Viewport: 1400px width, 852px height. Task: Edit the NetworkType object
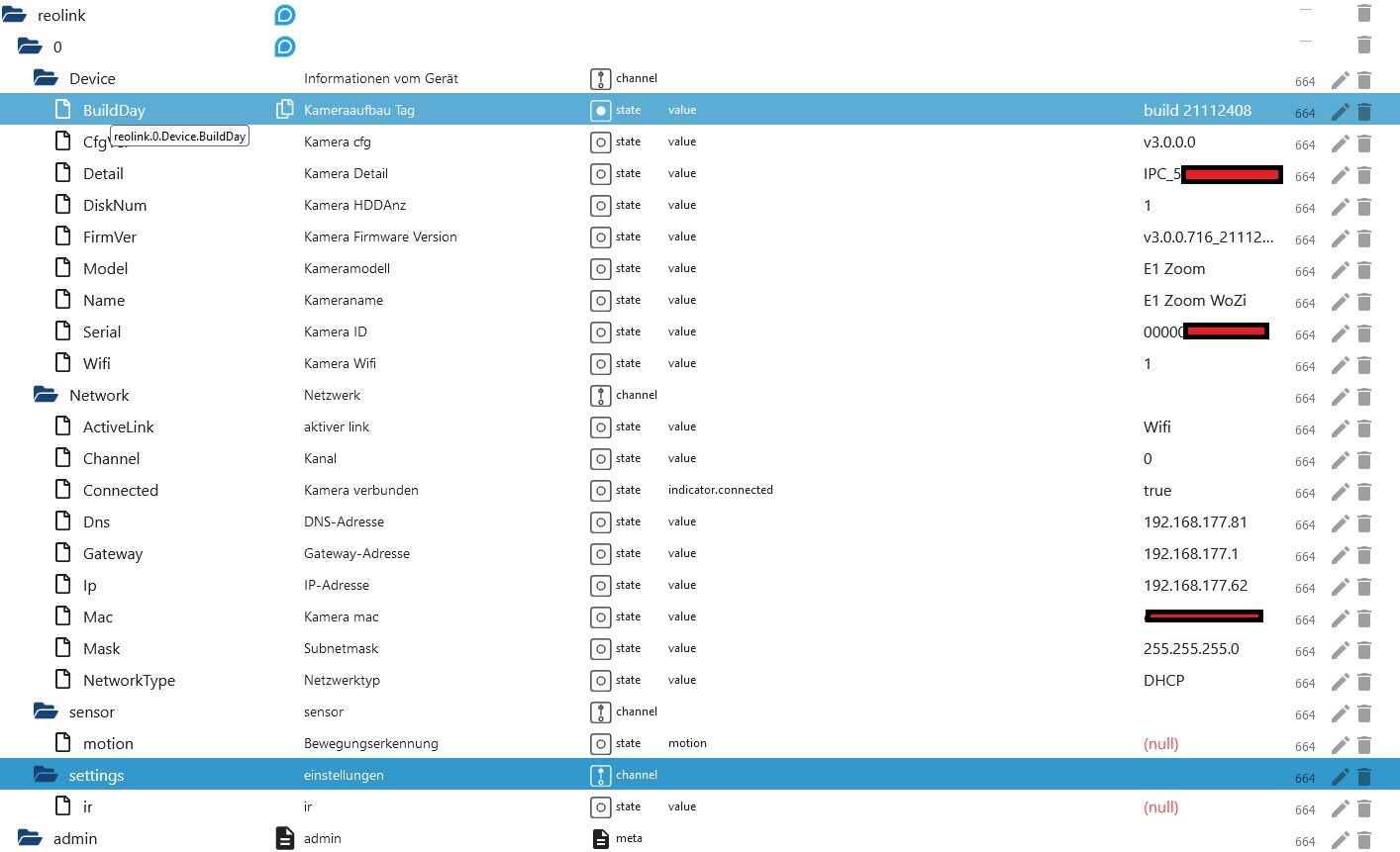1340,682
